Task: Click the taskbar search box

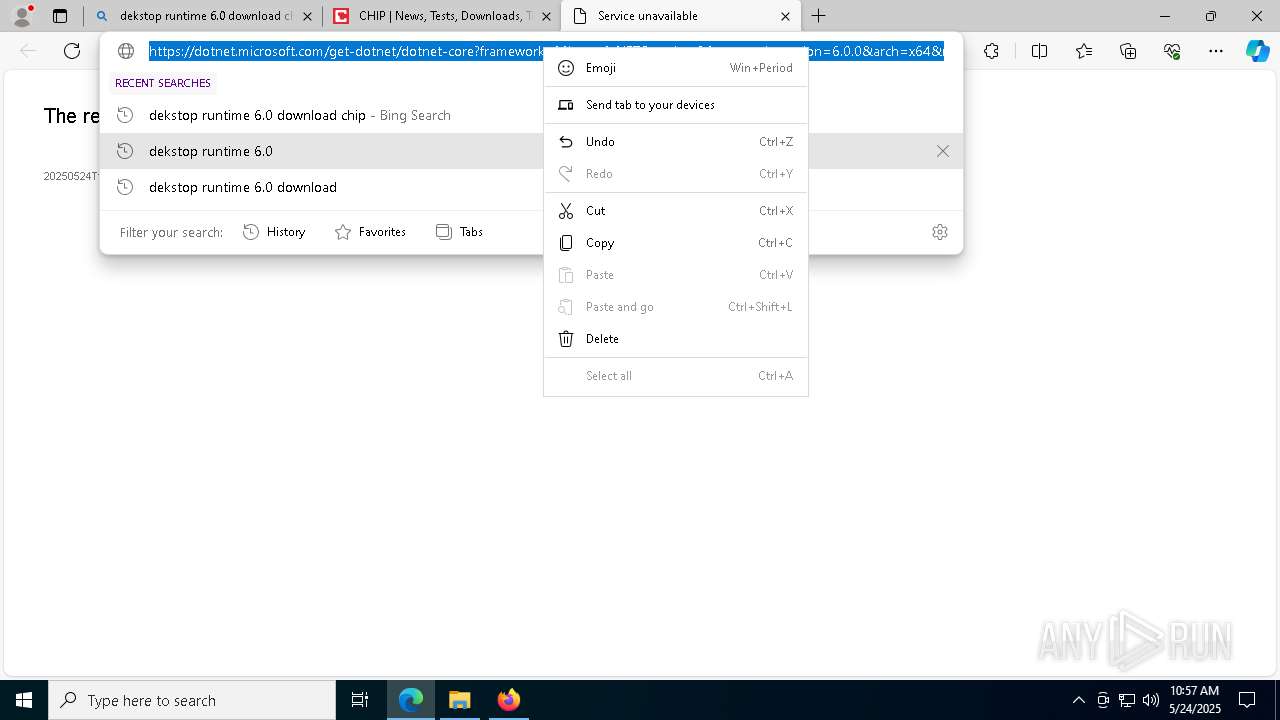Action: click(x=192, y=700)
